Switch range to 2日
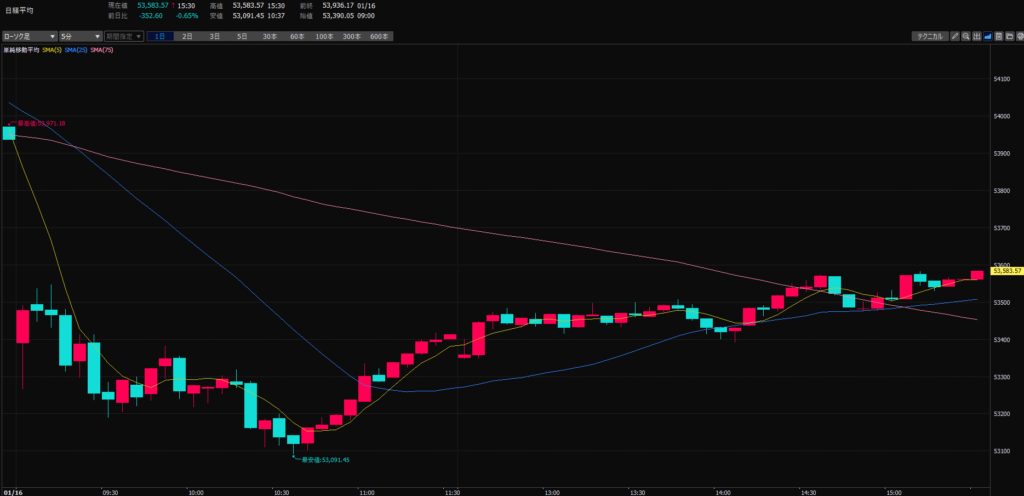 [187, 36]
